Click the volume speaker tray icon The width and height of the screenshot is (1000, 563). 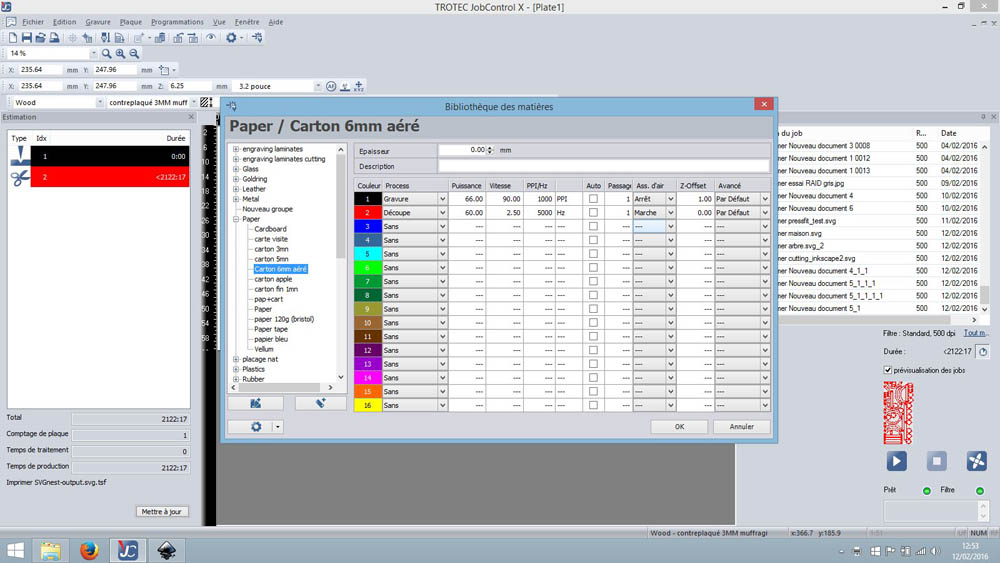(936, 551)
